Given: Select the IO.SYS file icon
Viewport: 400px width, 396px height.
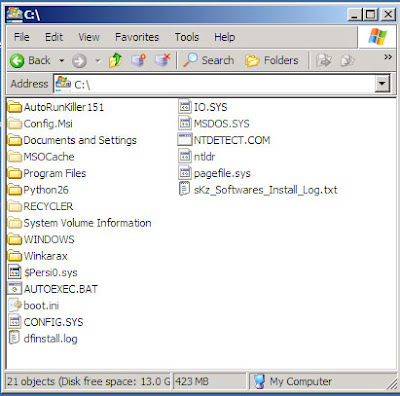Looking at the screenshot, I should point(185,107).
